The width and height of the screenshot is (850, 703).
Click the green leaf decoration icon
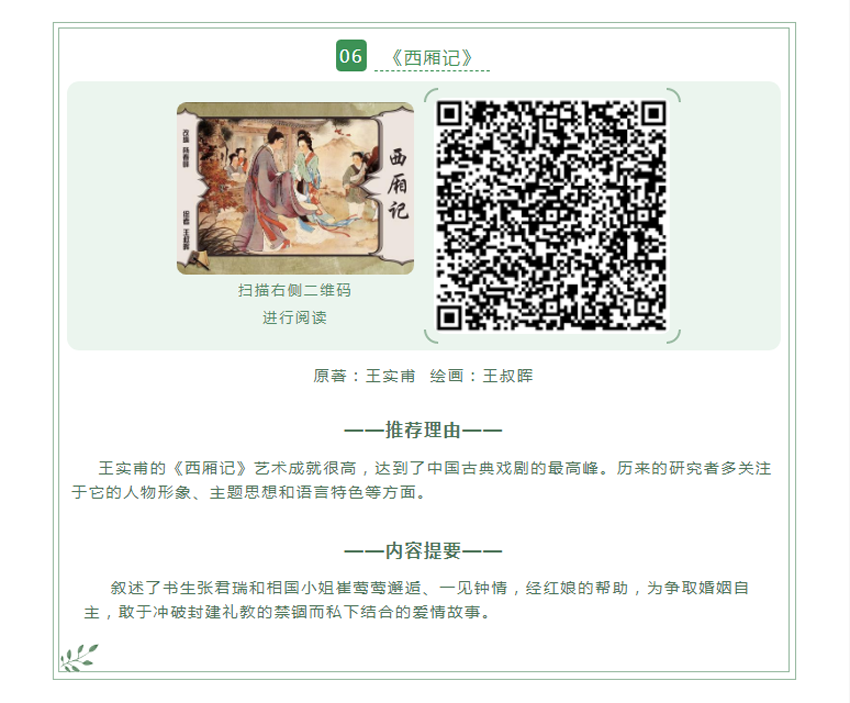(79, 657)
